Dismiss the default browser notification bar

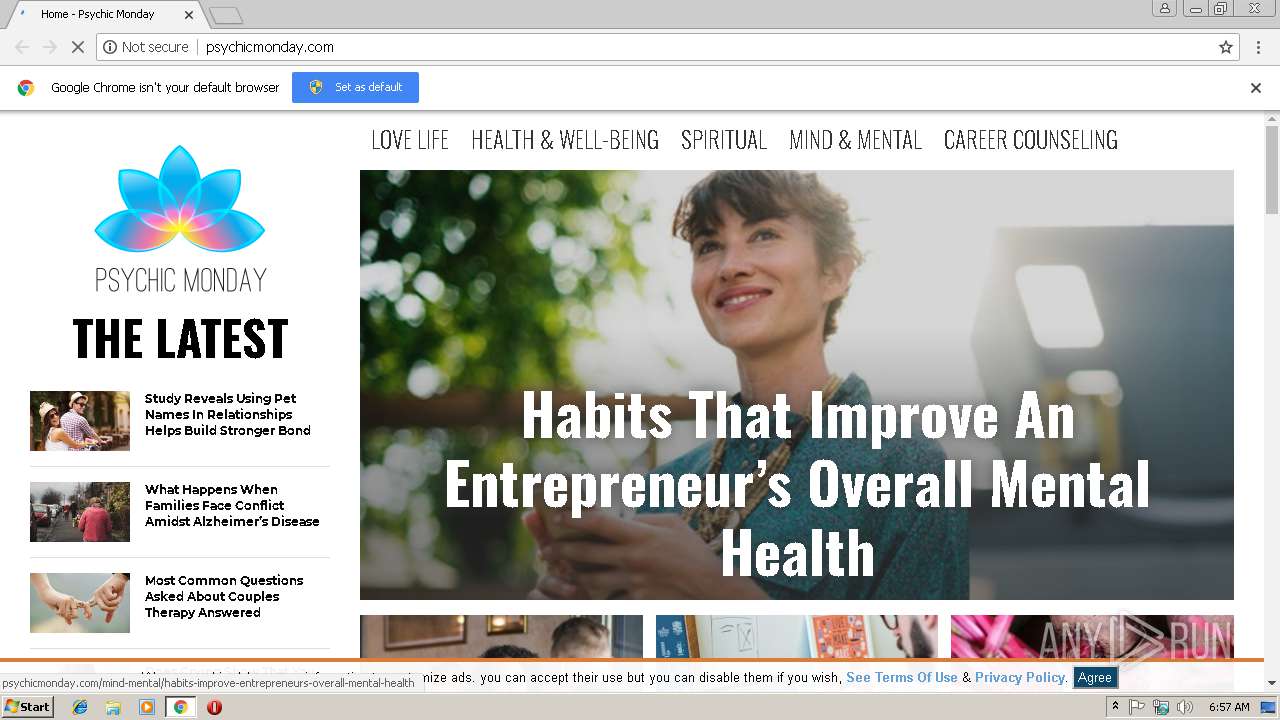pos(1256,88)
